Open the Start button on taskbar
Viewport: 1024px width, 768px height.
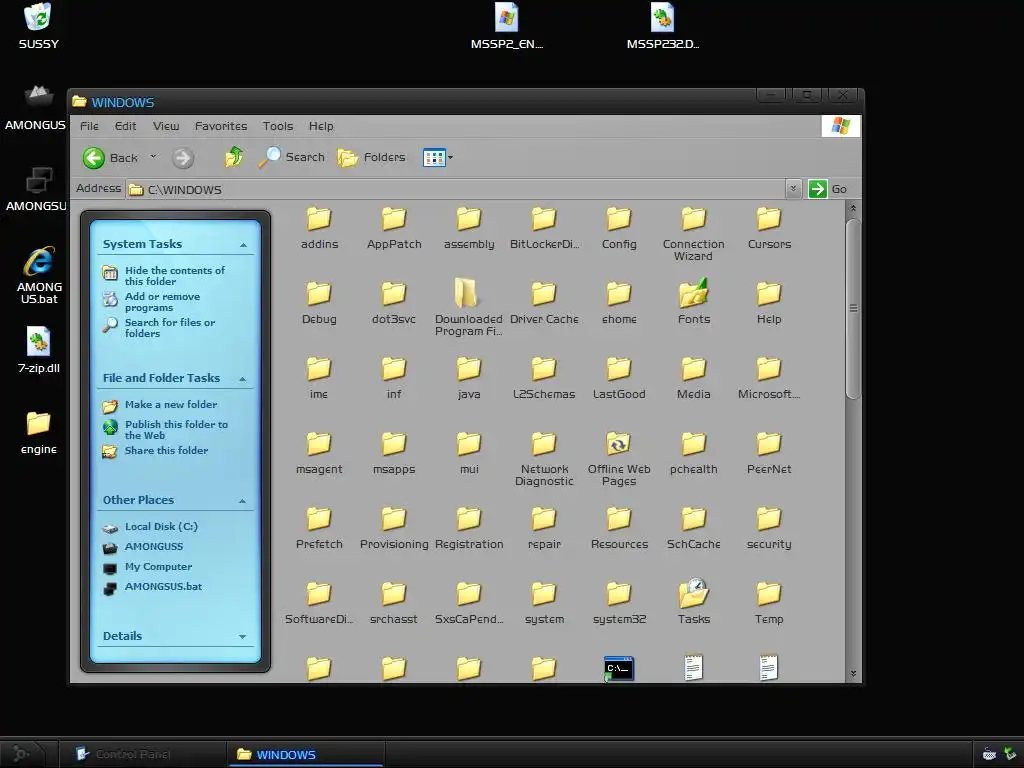[x=22, y=754]
